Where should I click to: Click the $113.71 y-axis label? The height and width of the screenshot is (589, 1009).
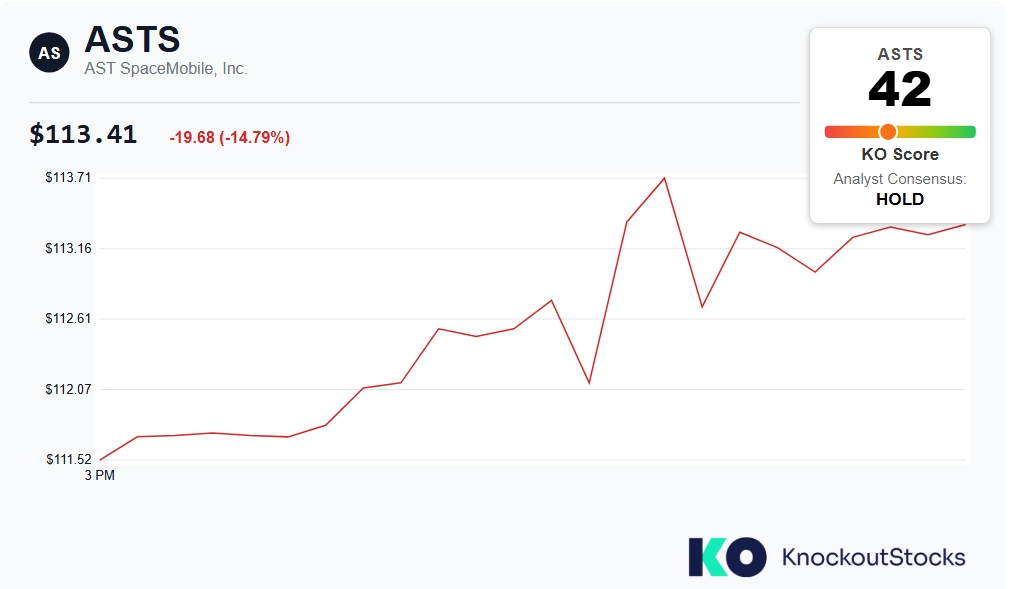[68, 178]
